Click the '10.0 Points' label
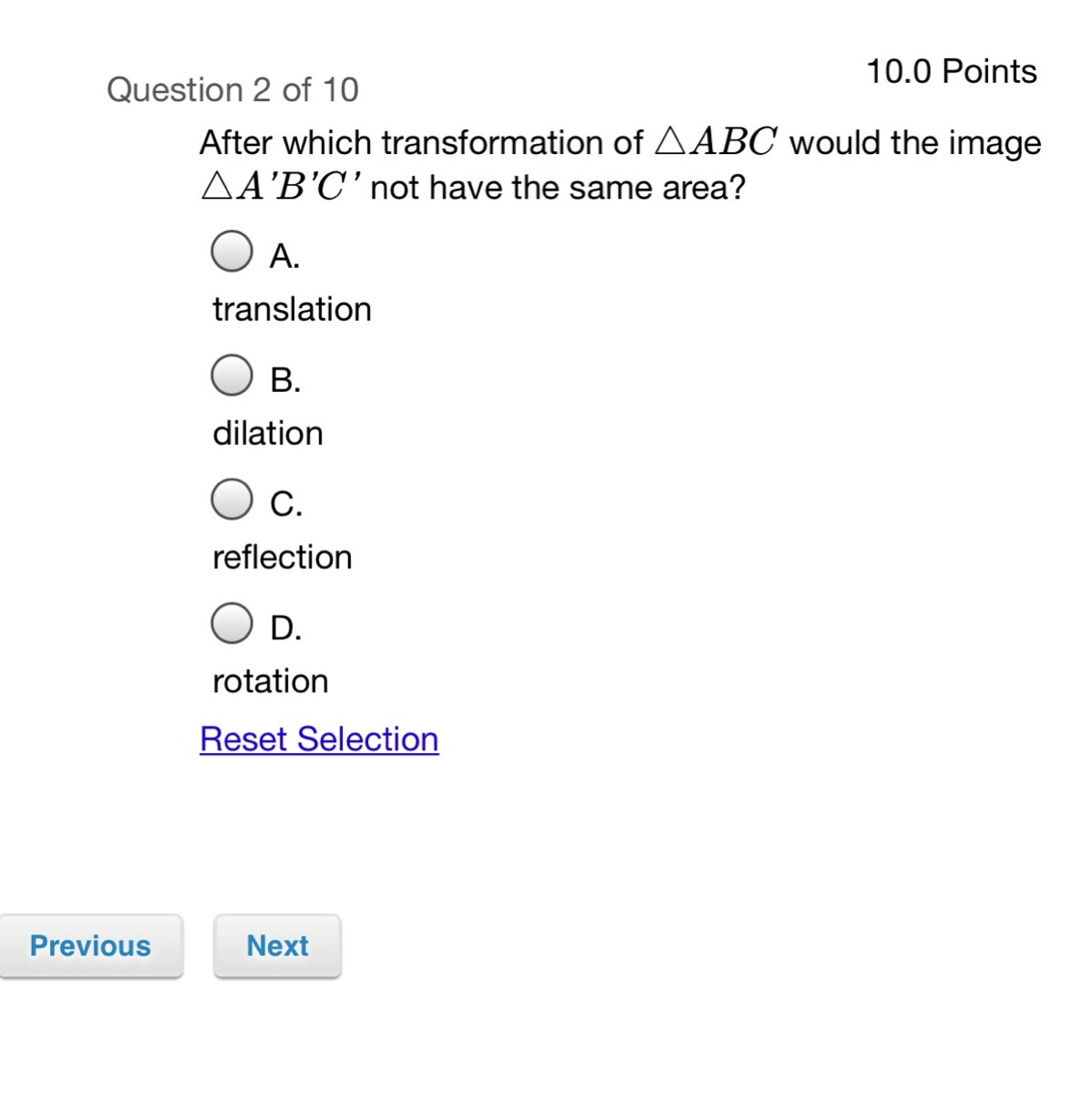 click(951, 71)
